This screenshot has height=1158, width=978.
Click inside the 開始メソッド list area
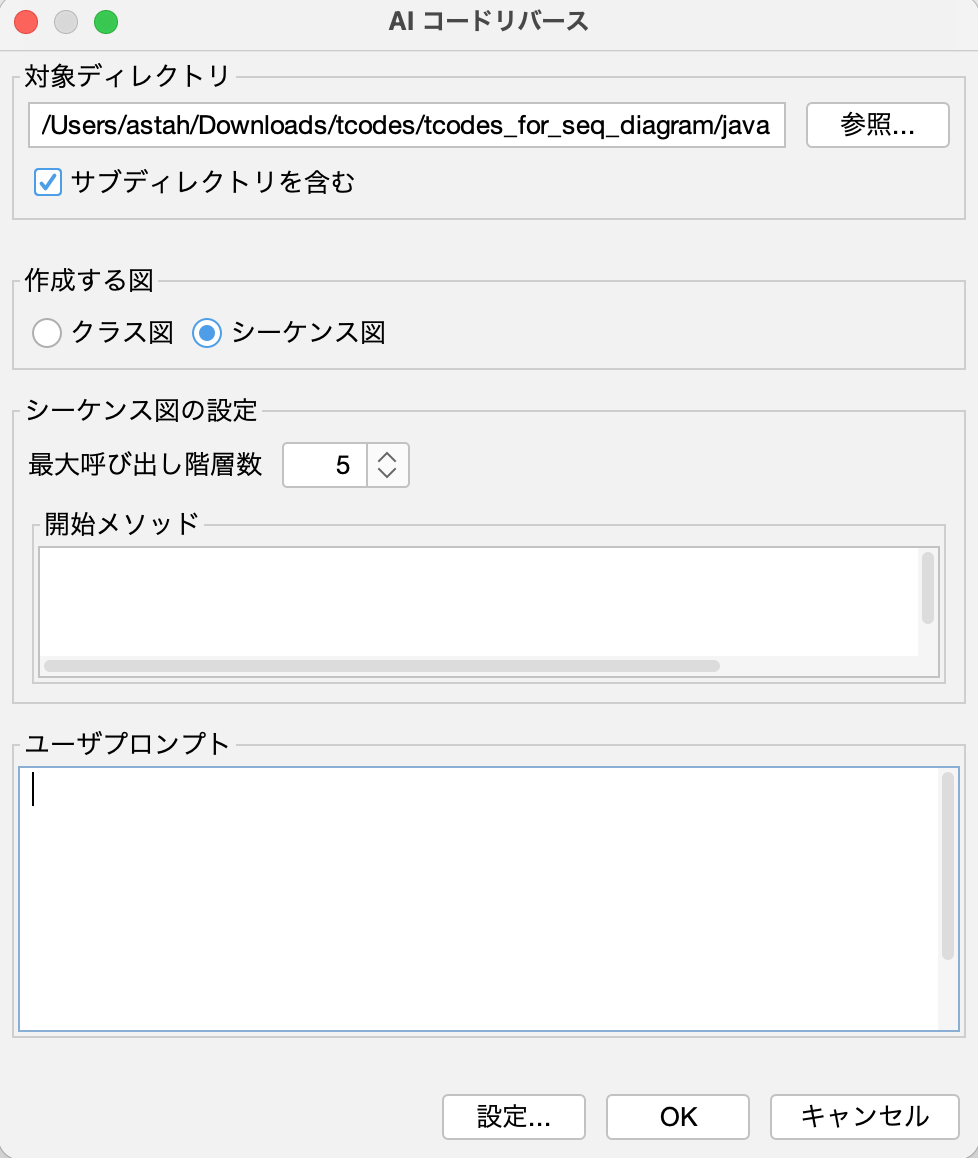click(x=478, y=600)
